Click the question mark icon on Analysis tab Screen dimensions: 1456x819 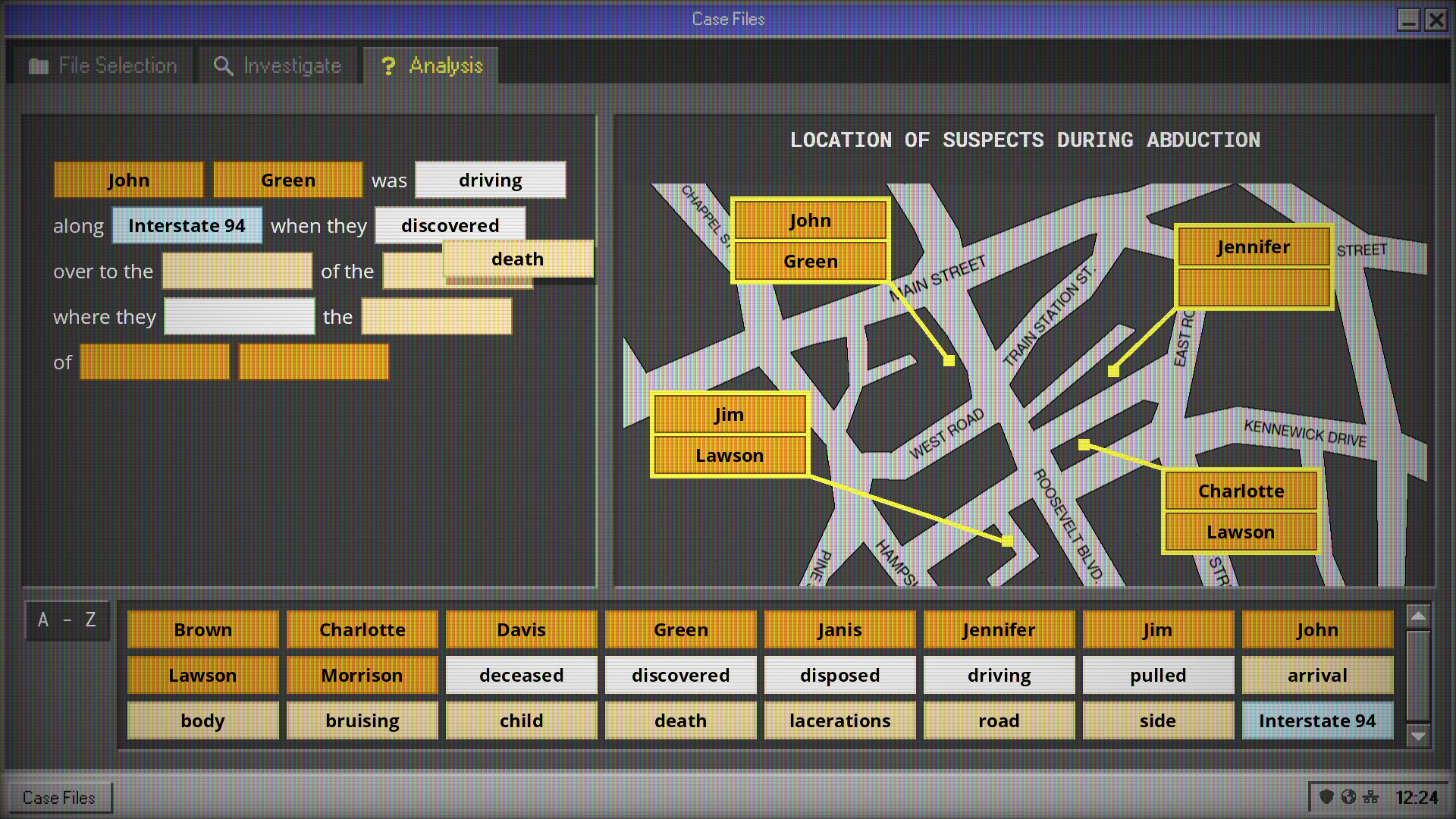click(389, 66)
